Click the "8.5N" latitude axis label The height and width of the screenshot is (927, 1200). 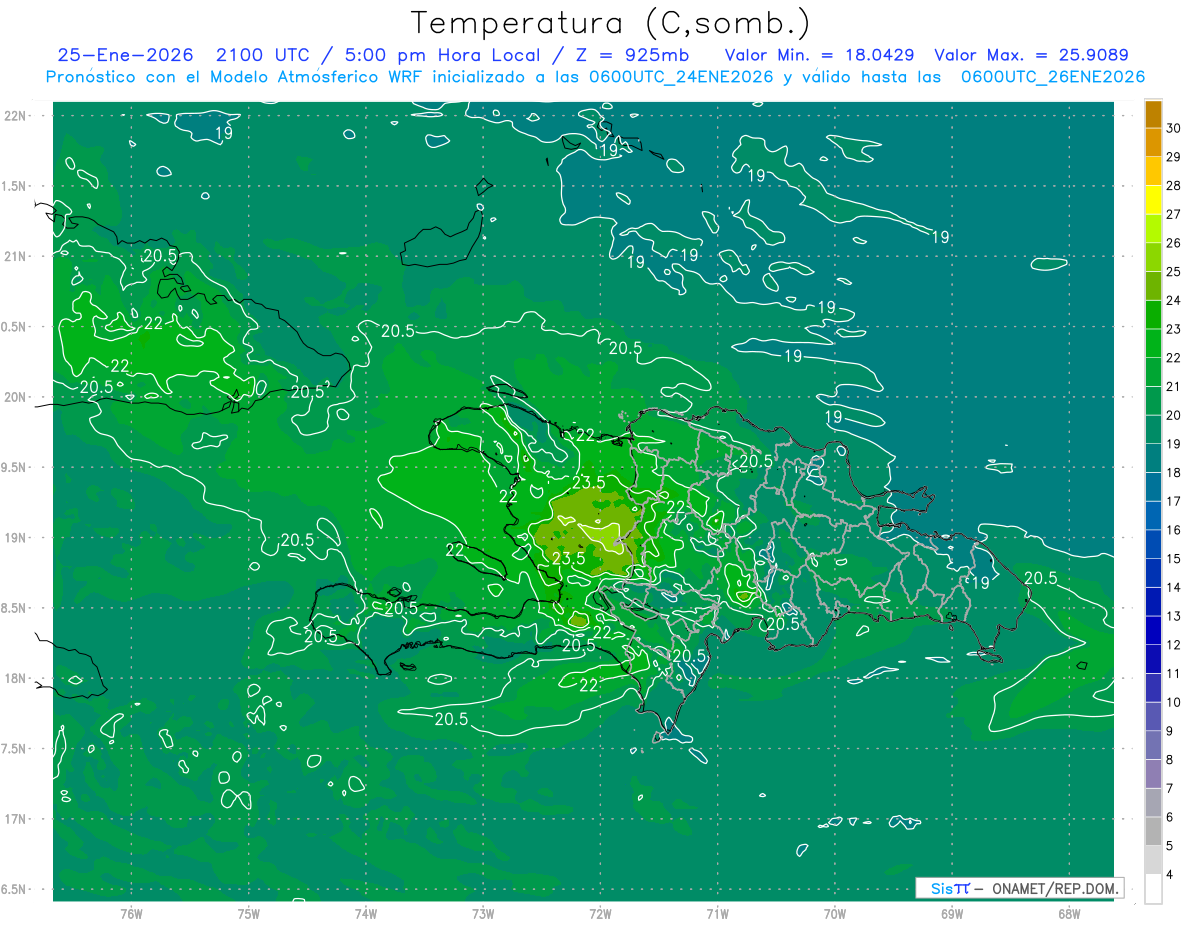coord(14,608)
